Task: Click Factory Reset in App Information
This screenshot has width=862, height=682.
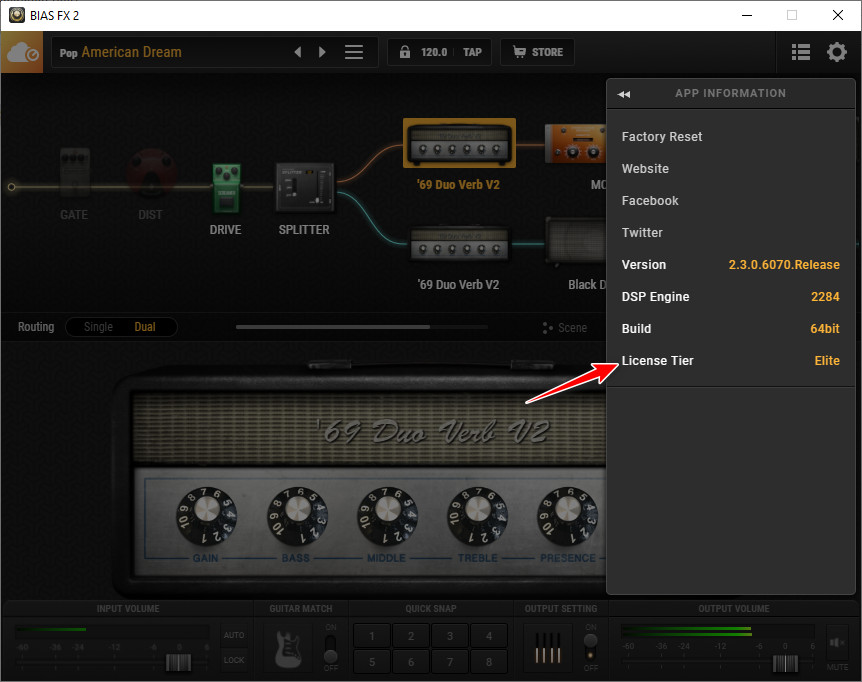Action: click(662, 137)
